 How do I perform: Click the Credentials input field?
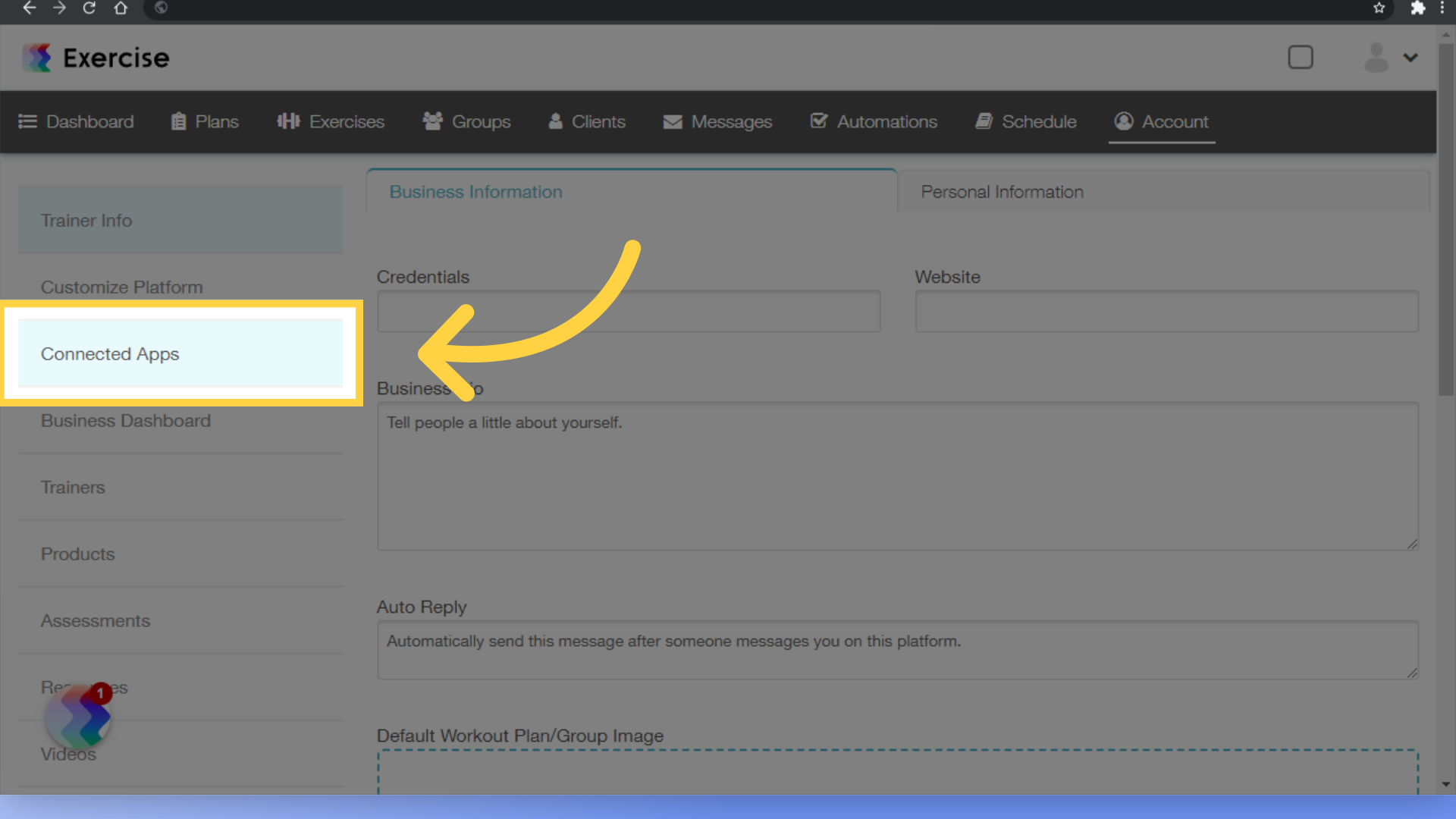(629, 311)
